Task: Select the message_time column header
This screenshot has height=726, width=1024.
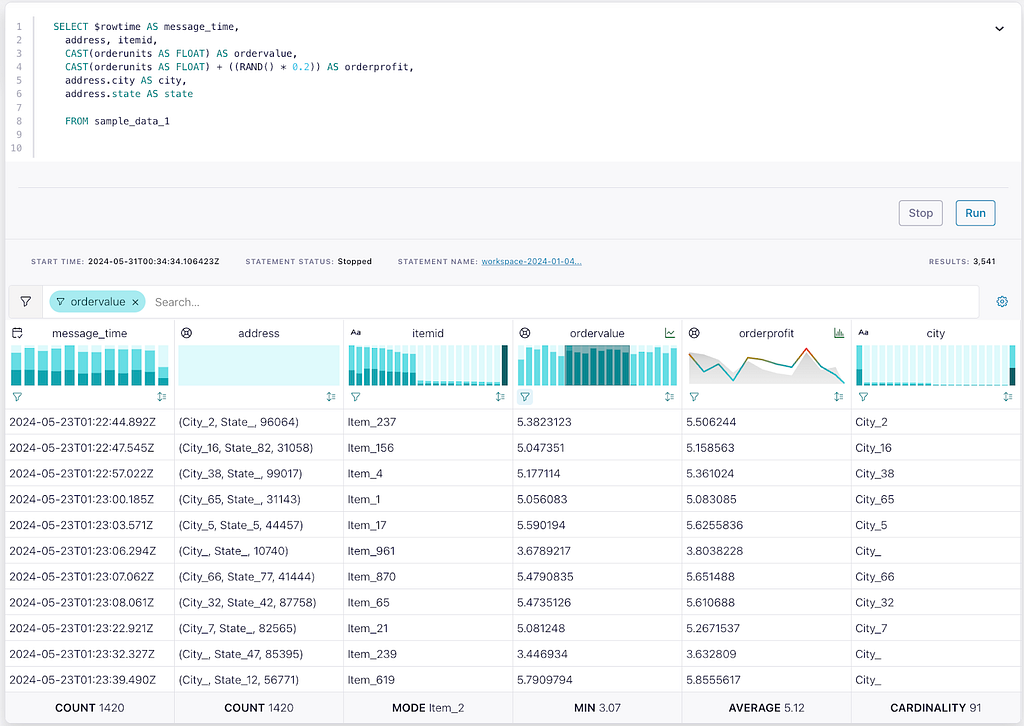Action: pos(89,333)
